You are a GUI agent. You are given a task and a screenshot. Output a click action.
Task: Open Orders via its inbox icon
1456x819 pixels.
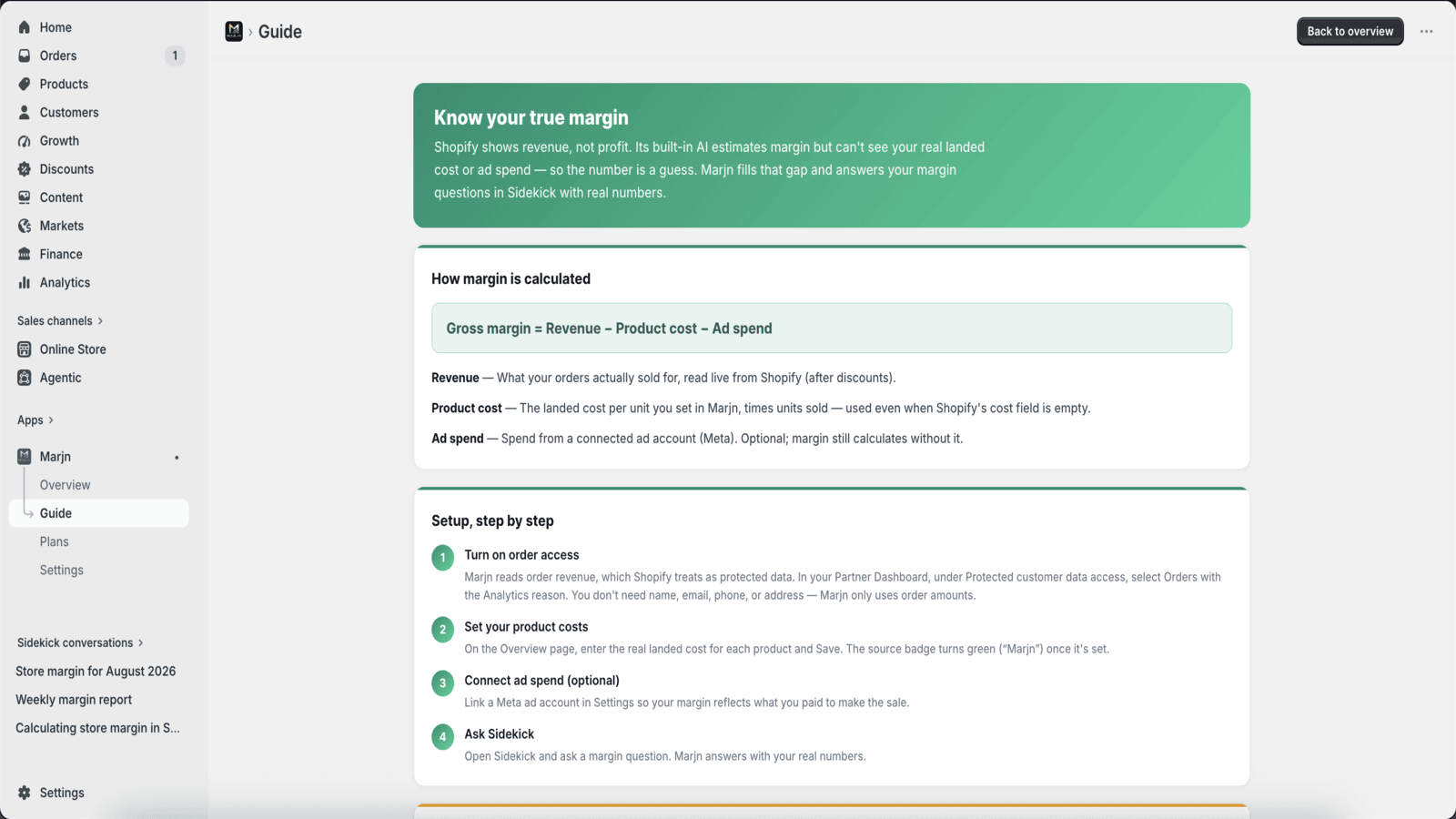25,56
